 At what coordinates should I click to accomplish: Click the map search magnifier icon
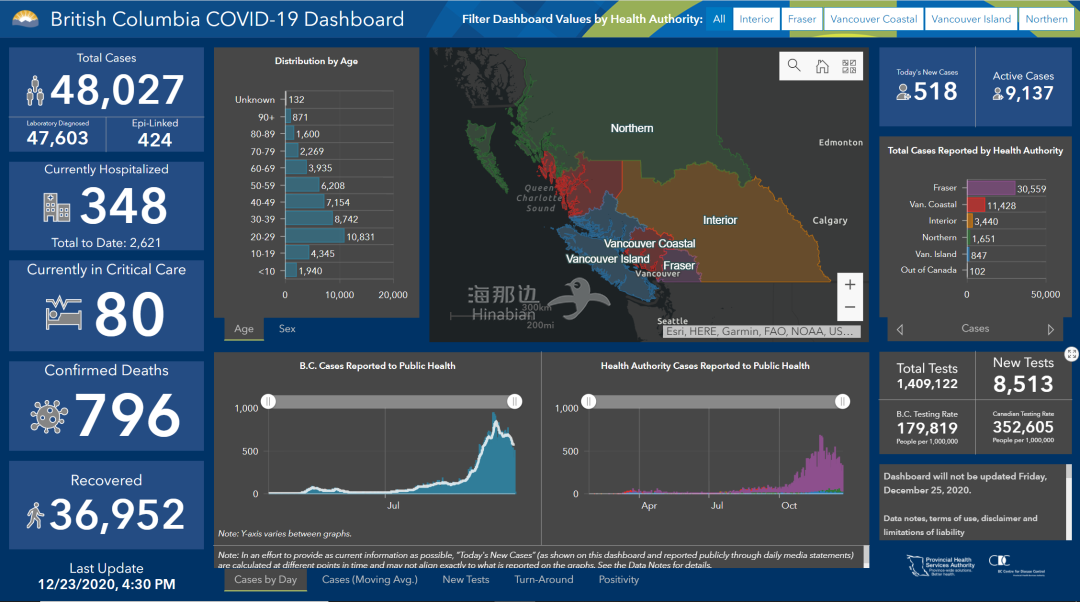tap(794, 66)
